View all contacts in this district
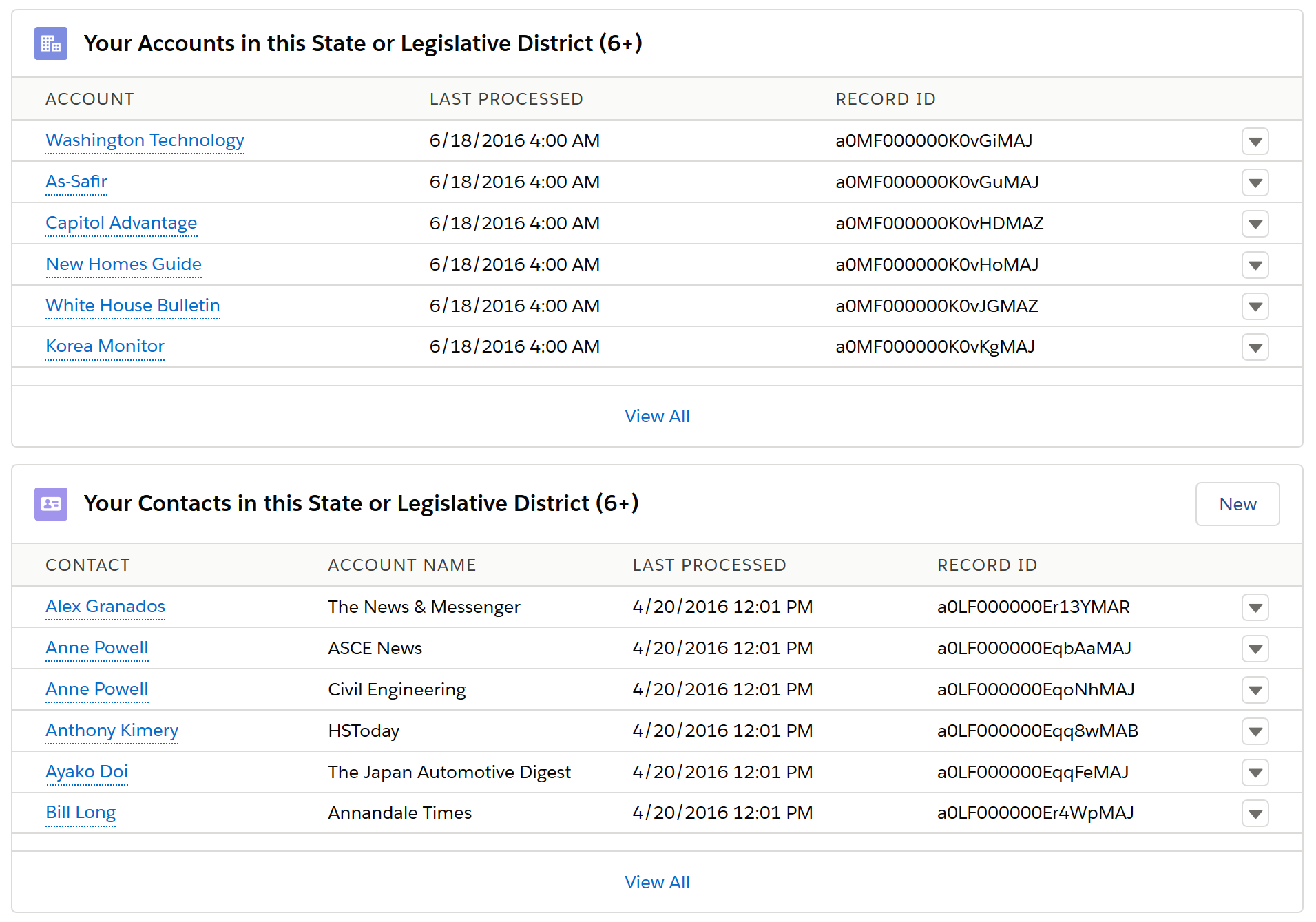1316x922 pixels. 657,882
